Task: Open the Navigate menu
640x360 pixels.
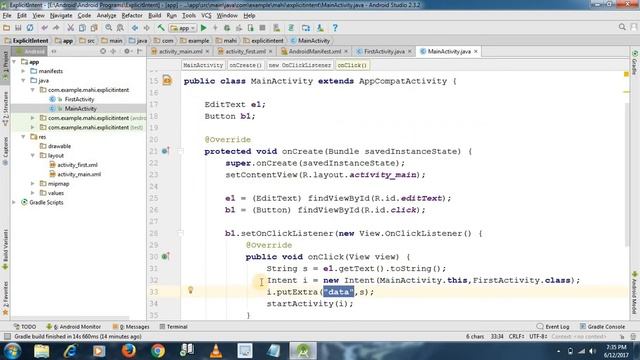Action: click(x=61, y=16)
